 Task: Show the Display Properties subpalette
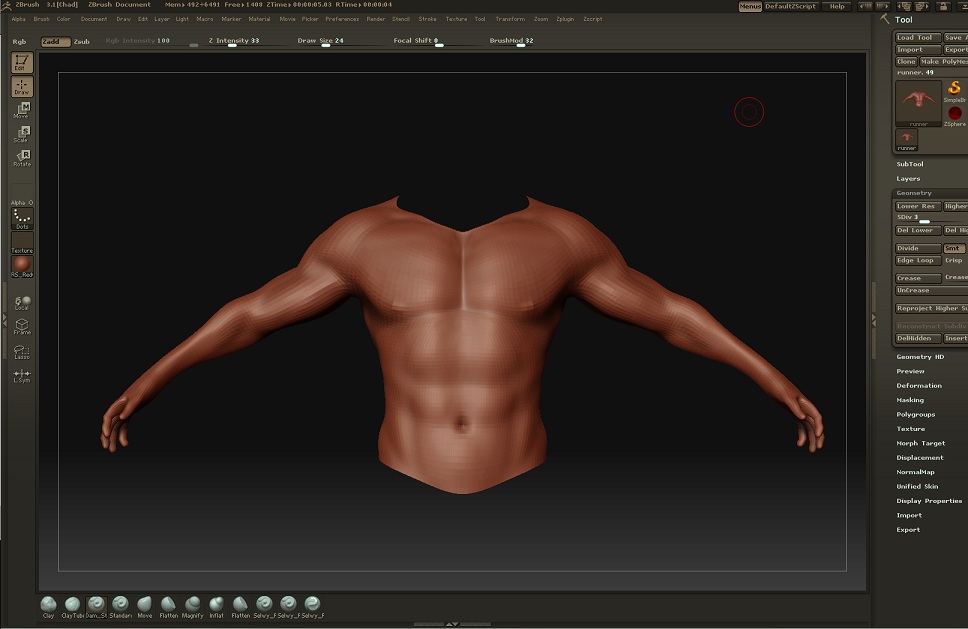929,501
